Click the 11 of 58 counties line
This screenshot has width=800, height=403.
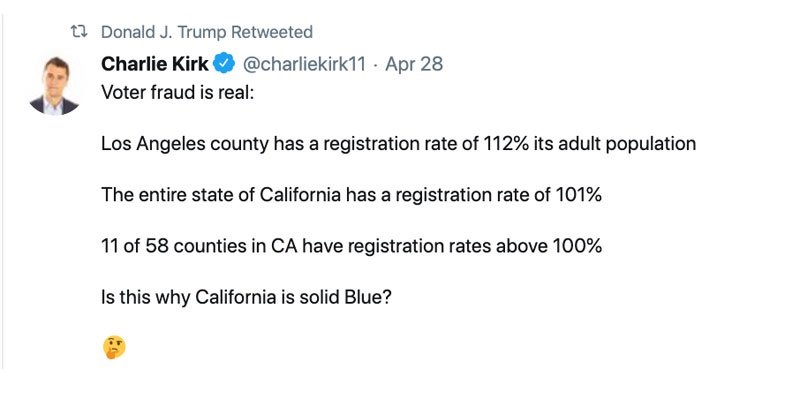coord(352,246)
